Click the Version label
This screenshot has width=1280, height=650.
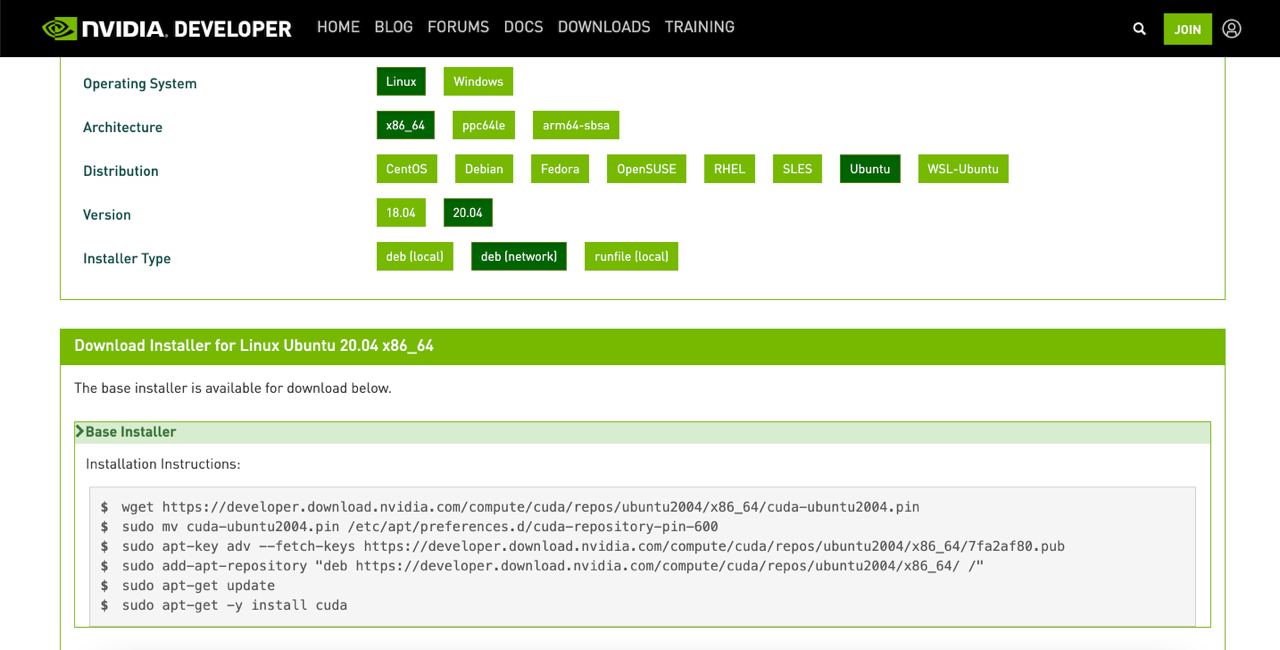point(107,215)
